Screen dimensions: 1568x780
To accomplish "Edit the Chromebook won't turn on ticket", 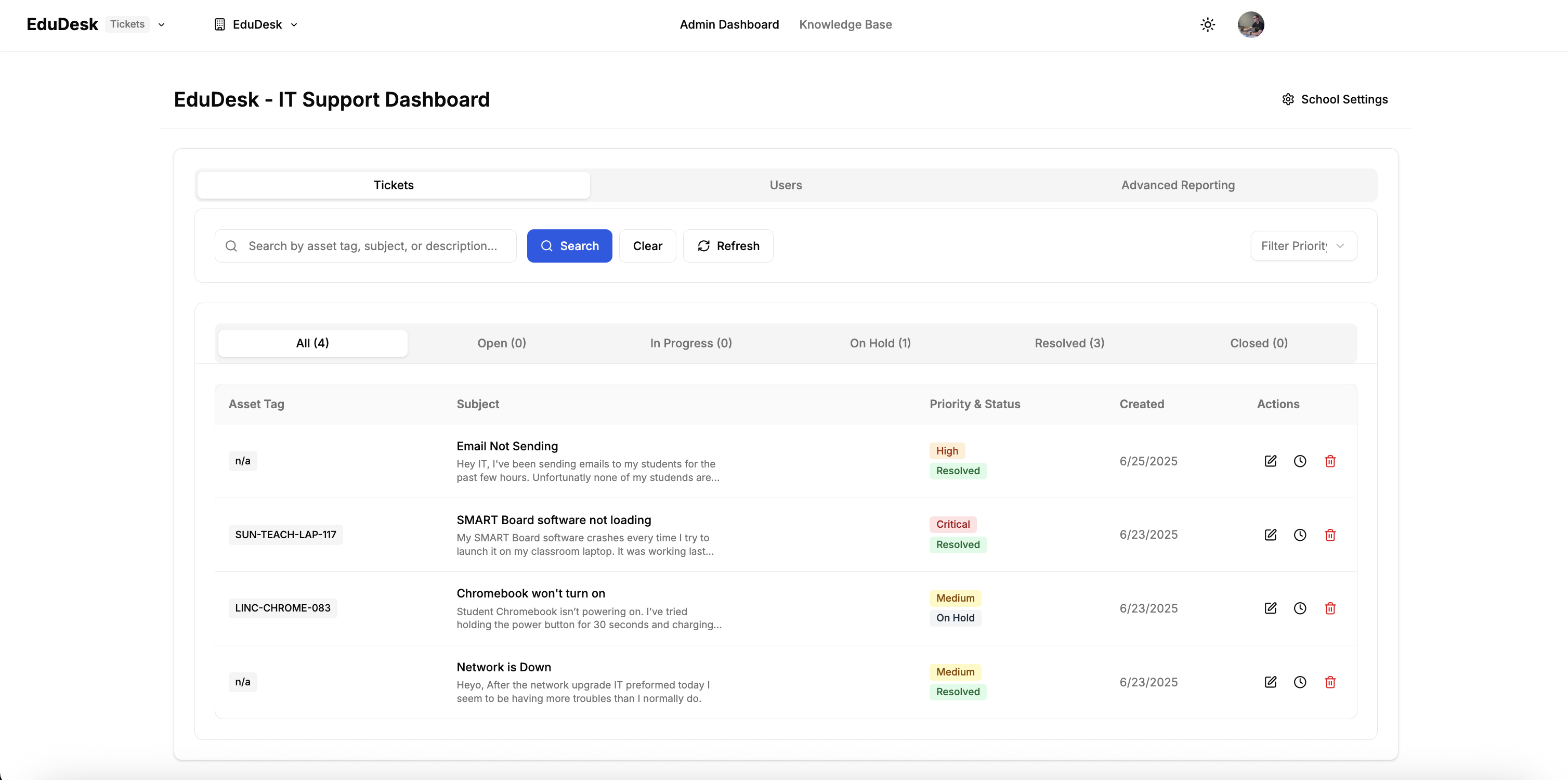I will (1270, 608).
